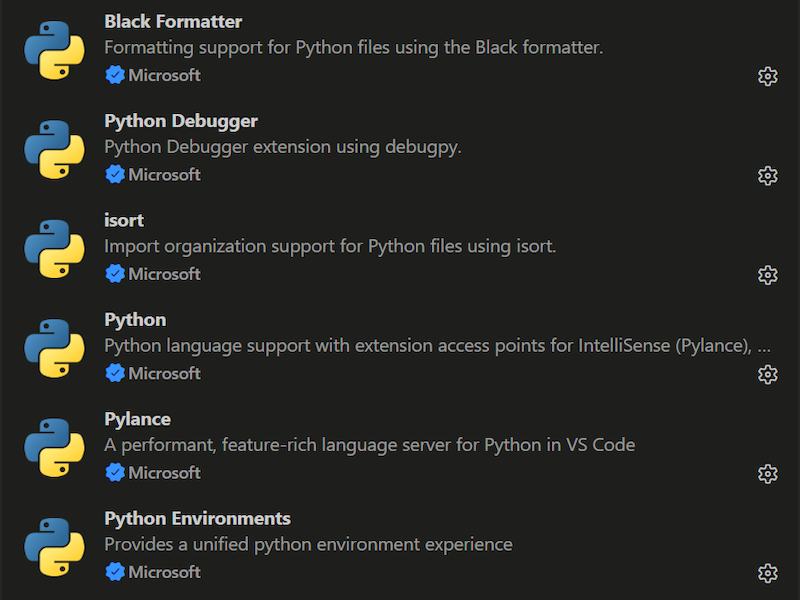Click the Microsoft publisher under Python Debugger

(x=164, y=174)
